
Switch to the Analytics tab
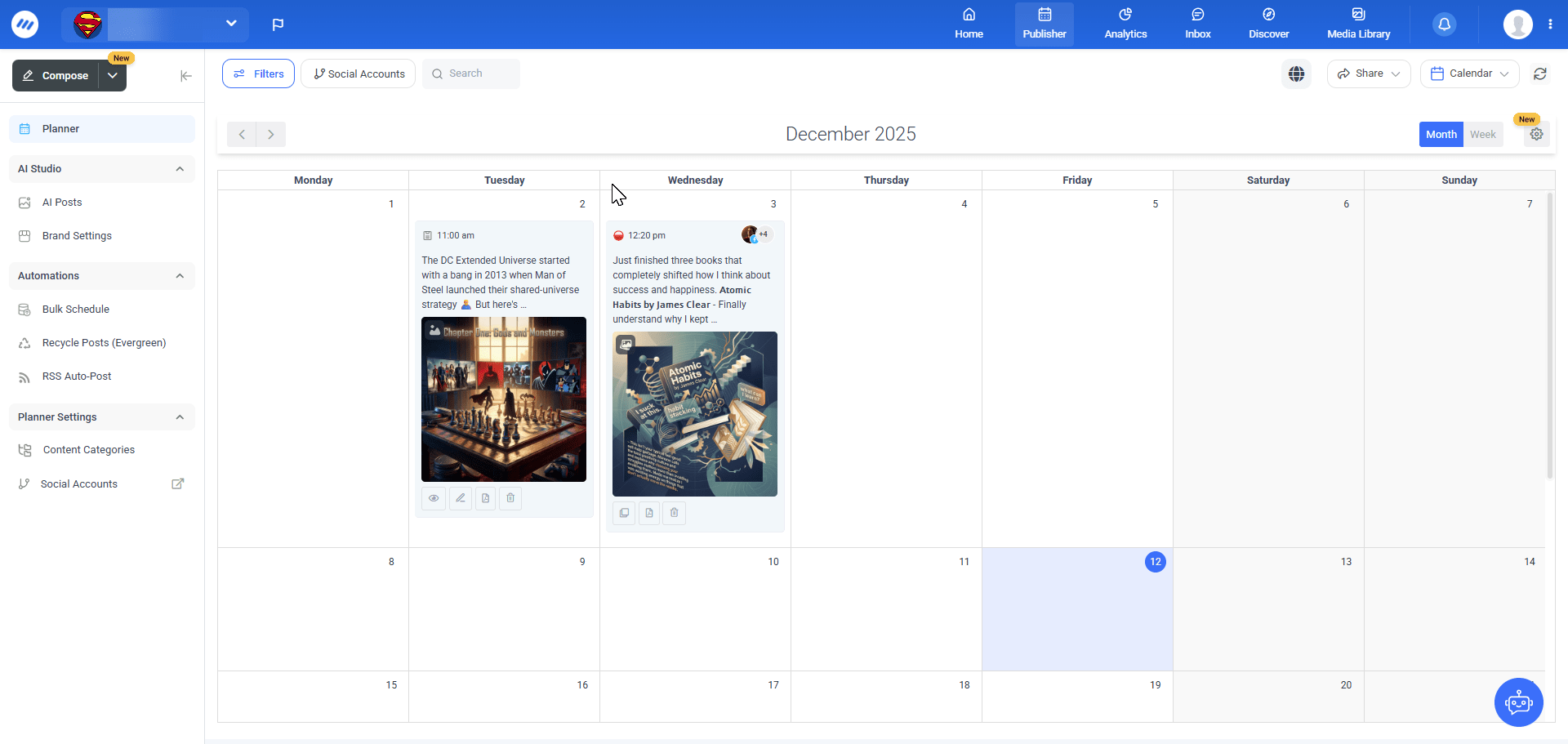click(x=1125, y=24)
